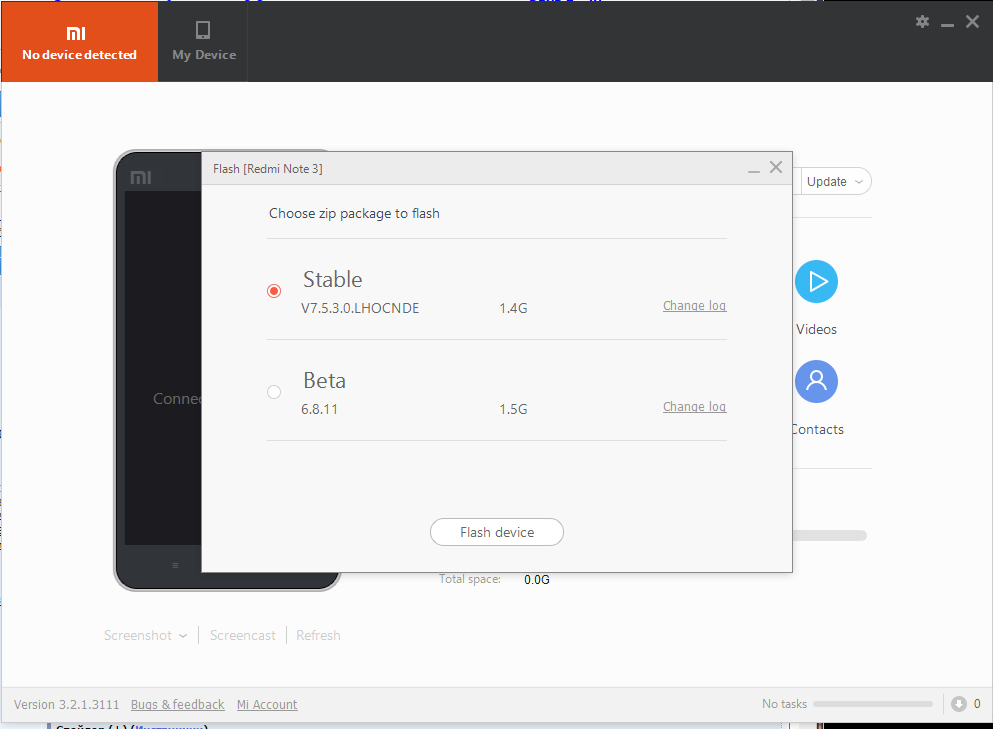The height and width of the screenshot is (729, 993).
Task: Open the Videos play icon
Action: pos(816,281)
